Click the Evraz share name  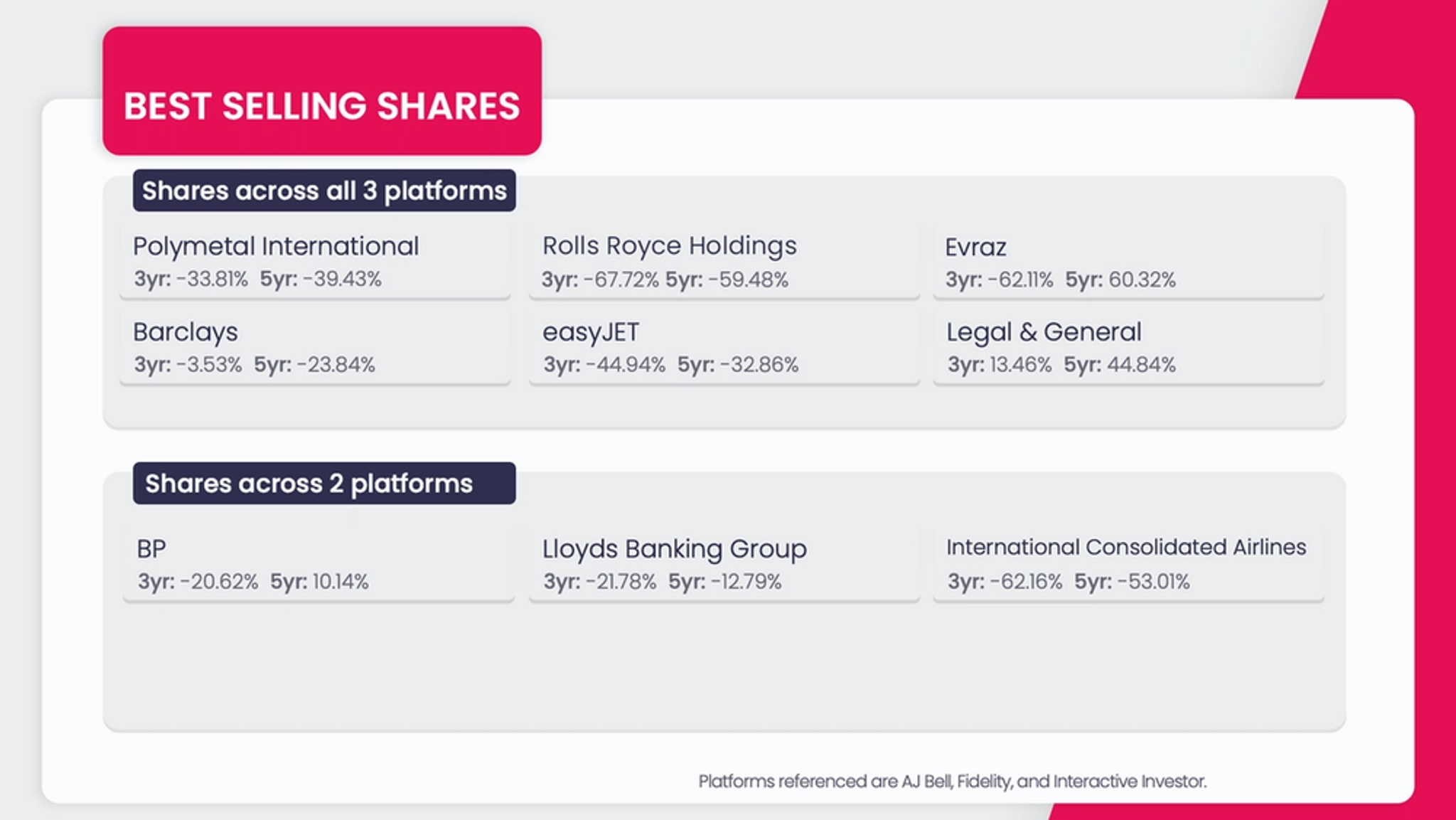pos(975,247)
